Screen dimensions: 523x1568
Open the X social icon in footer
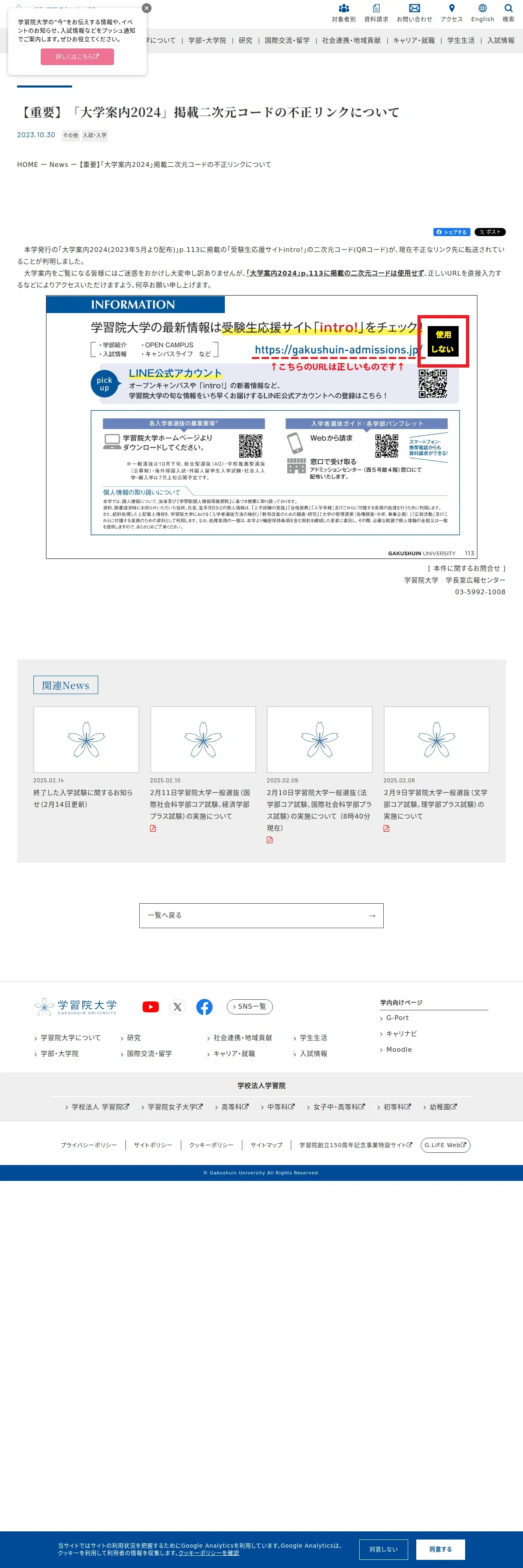[x=177, y=1007]
